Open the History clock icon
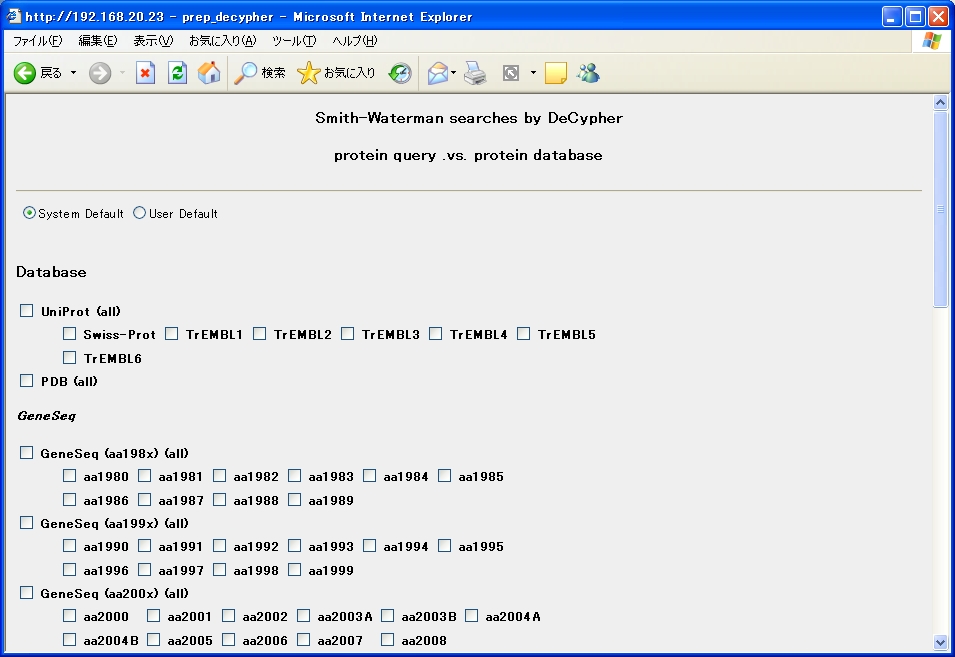This screenshot has height=657, width=955. (x=400, y=73)
